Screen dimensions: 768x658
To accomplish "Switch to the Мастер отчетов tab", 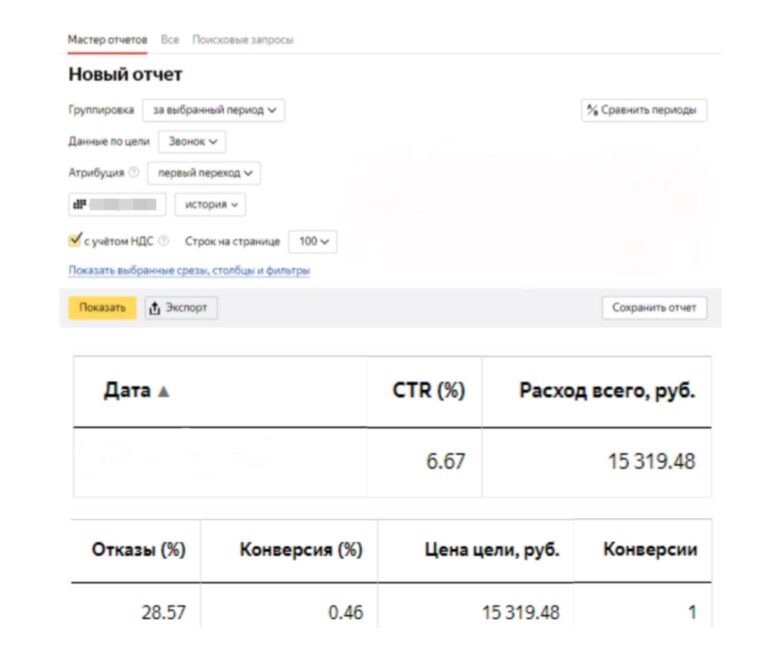I will click(x=107, y=39).
